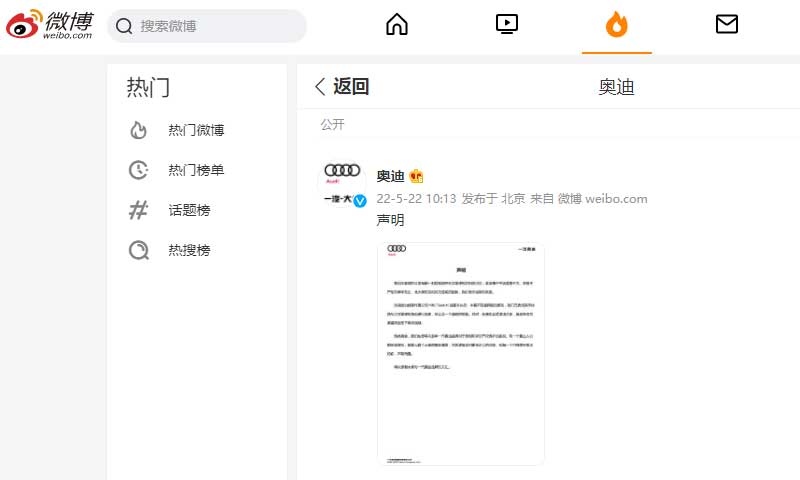Open the video play screen icon

[507, 24]
